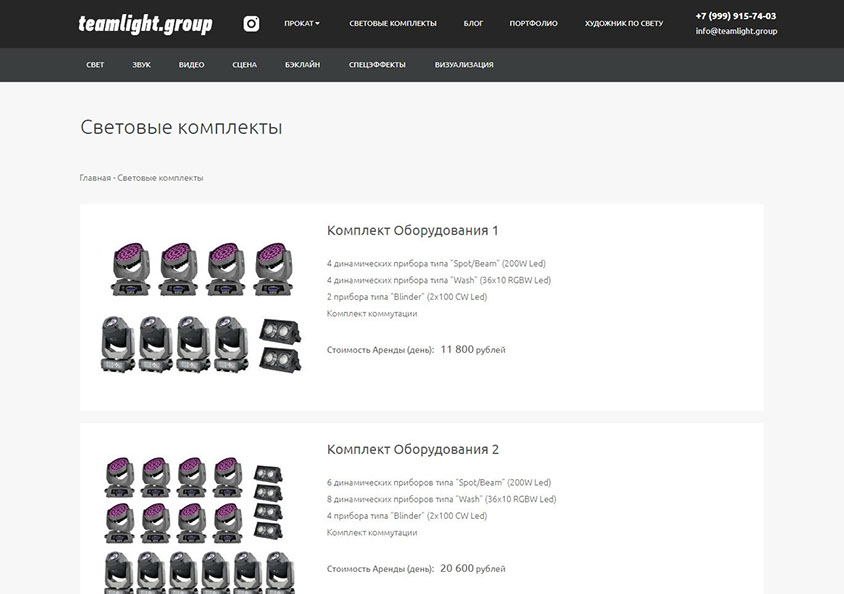Open the ЗВУК category tab

click(142, 65)
